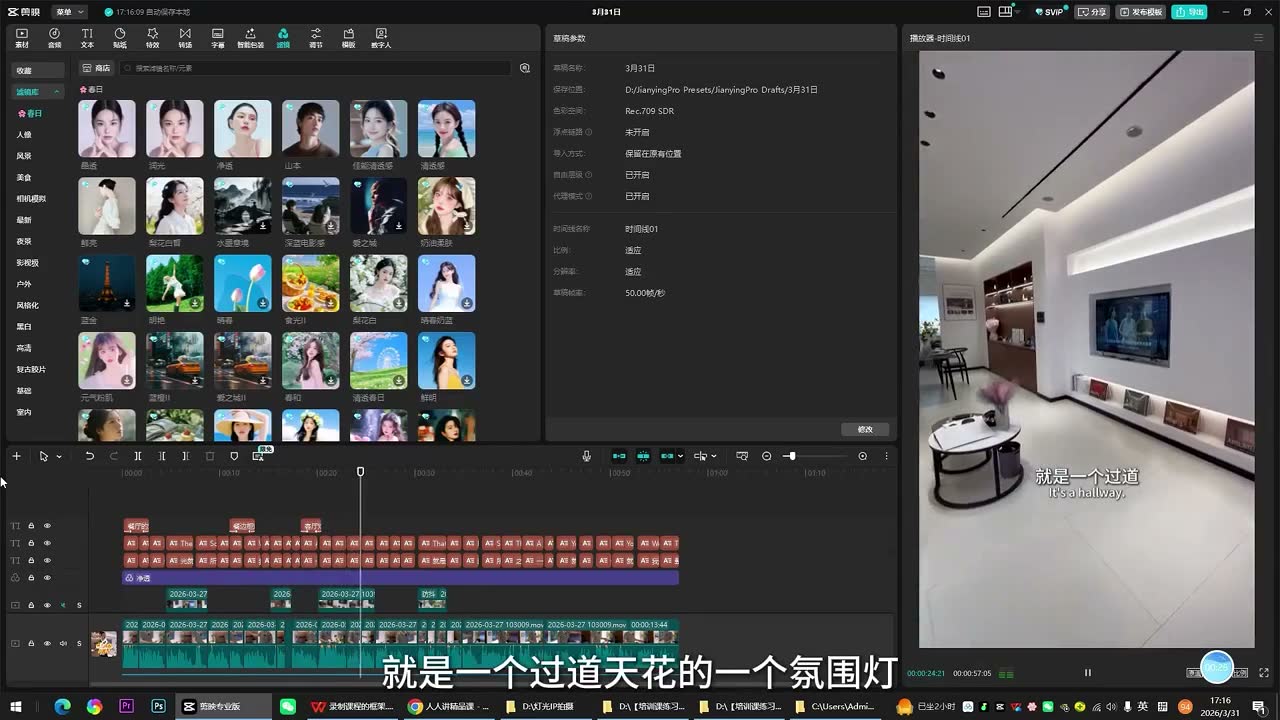This screenshot has height=720, width=1280.
Task: Click the split clip icon
Action: pos(138,456)
